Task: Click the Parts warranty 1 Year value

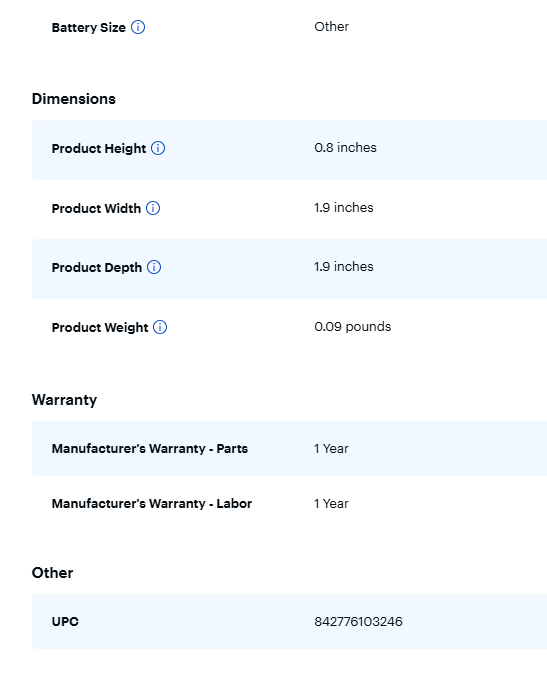Action: coord(331,448)
